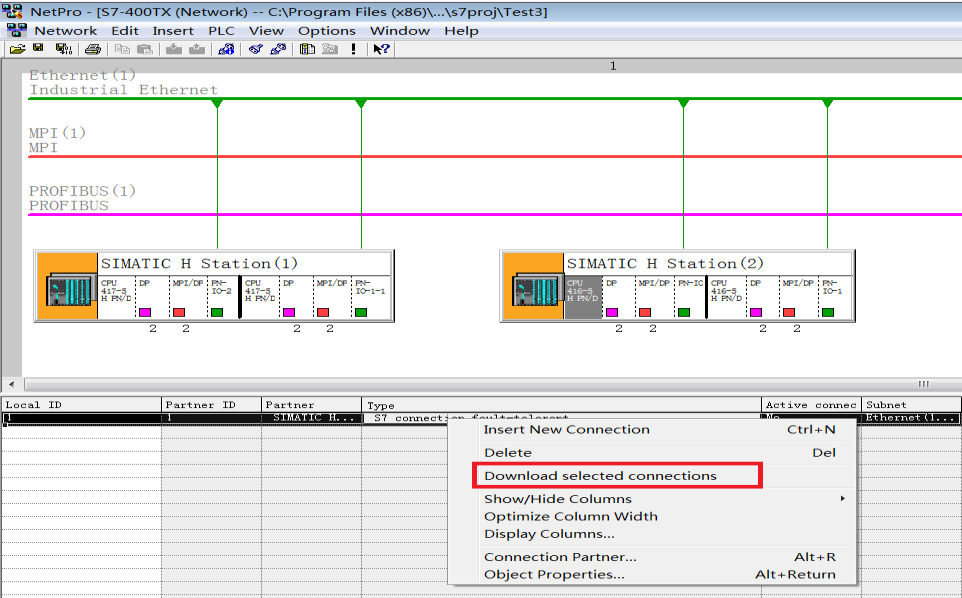The image size is (962, 598).
Task: Select the SIMATIC H Station(2) title
Action: click(665, 264)
